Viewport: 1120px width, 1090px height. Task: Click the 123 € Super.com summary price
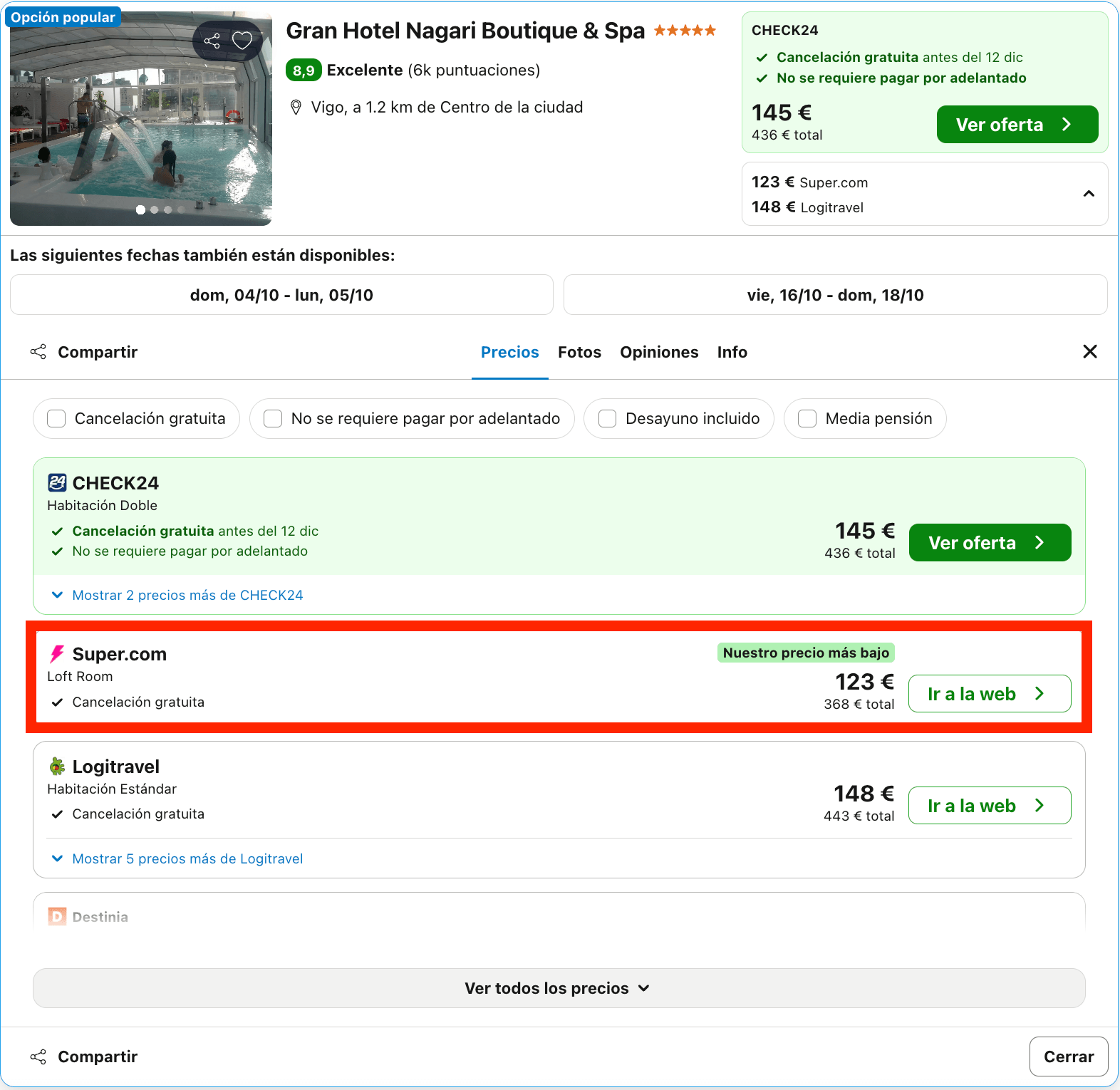pyautogui.click(x=809, y=182)
